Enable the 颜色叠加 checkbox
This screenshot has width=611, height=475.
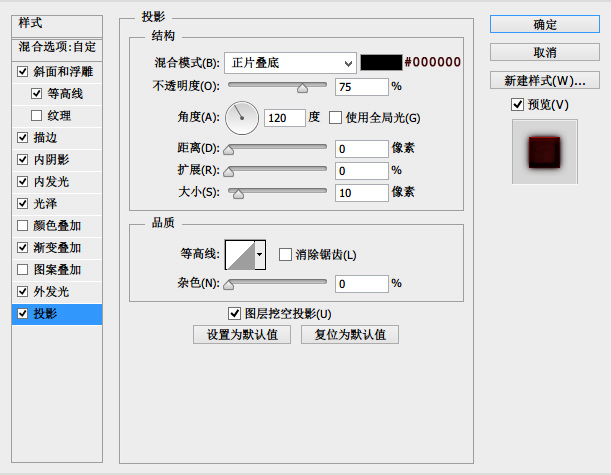(x=23, y=226)
